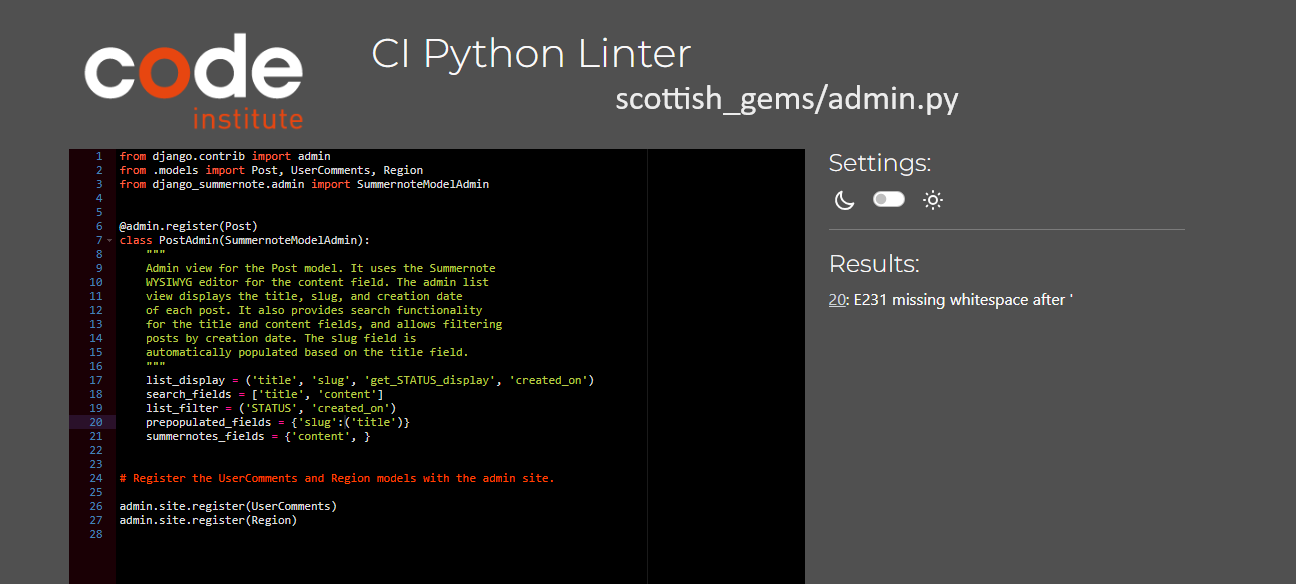Screen dimensions: 1296x584
Task: Click the 'Settings:' label
Action: (x=880, y=163)
